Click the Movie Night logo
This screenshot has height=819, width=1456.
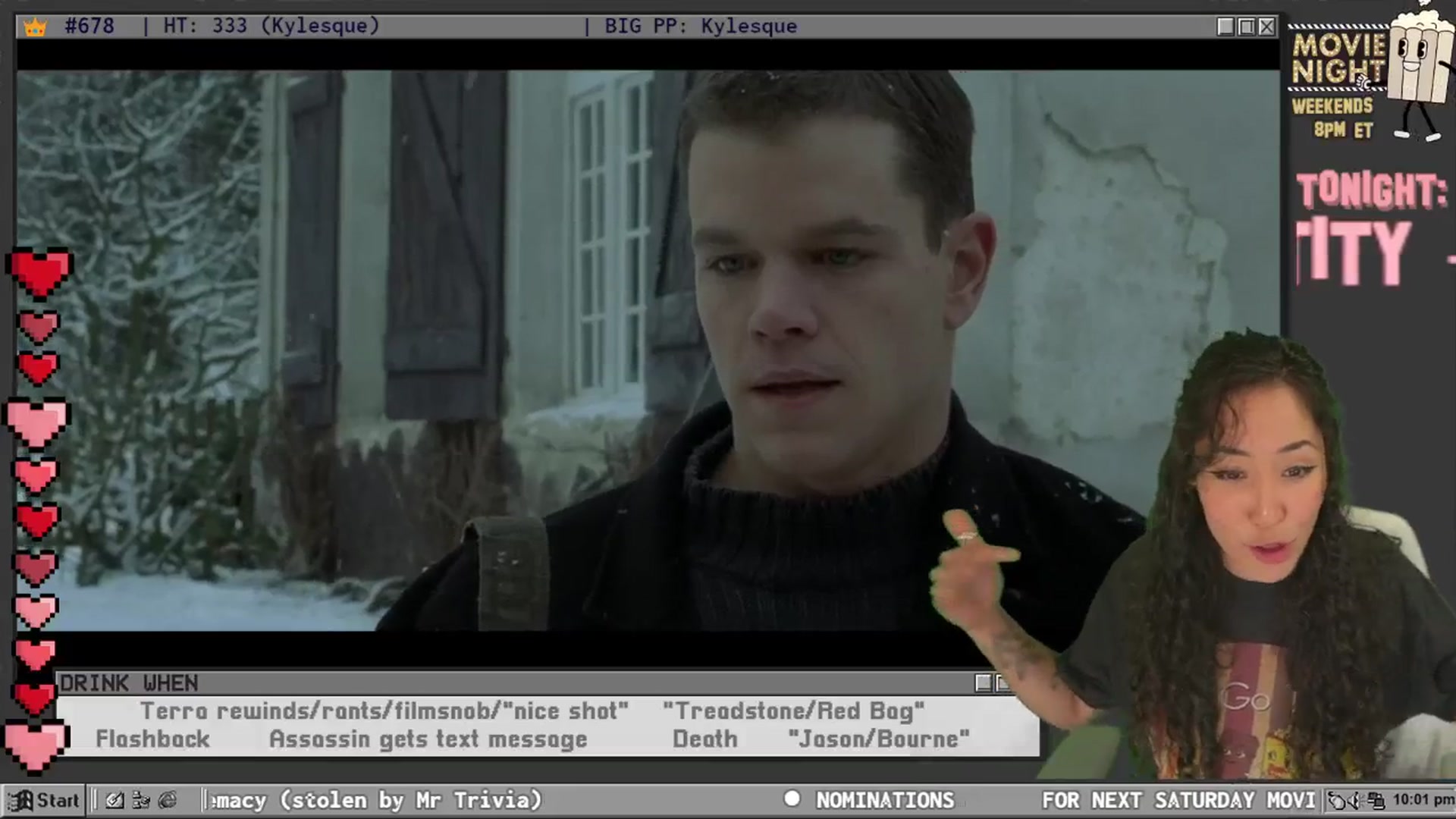(1338, 58)
